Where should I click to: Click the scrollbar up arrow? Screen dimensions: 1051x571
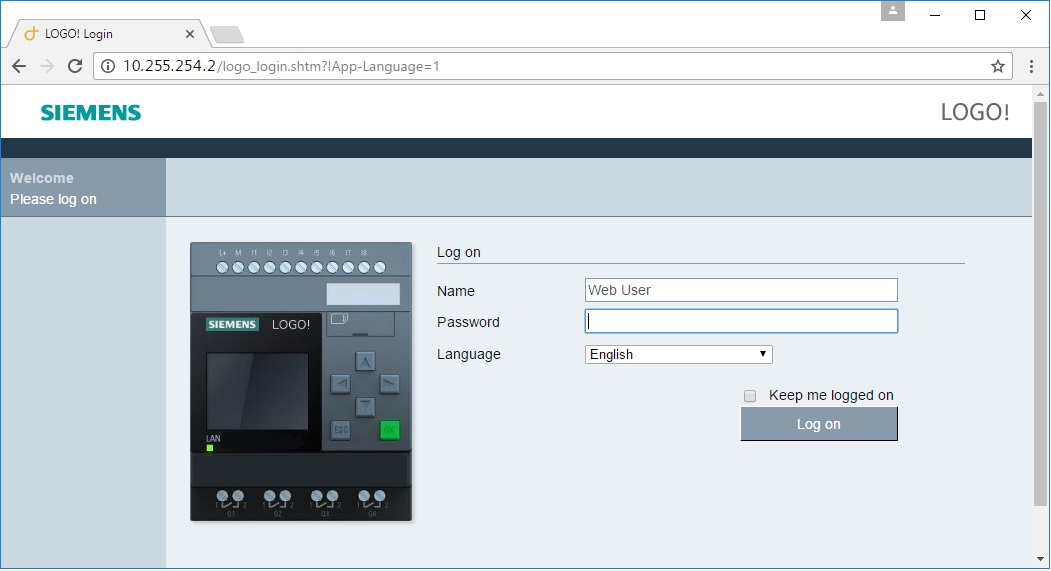coord(1040,94)
